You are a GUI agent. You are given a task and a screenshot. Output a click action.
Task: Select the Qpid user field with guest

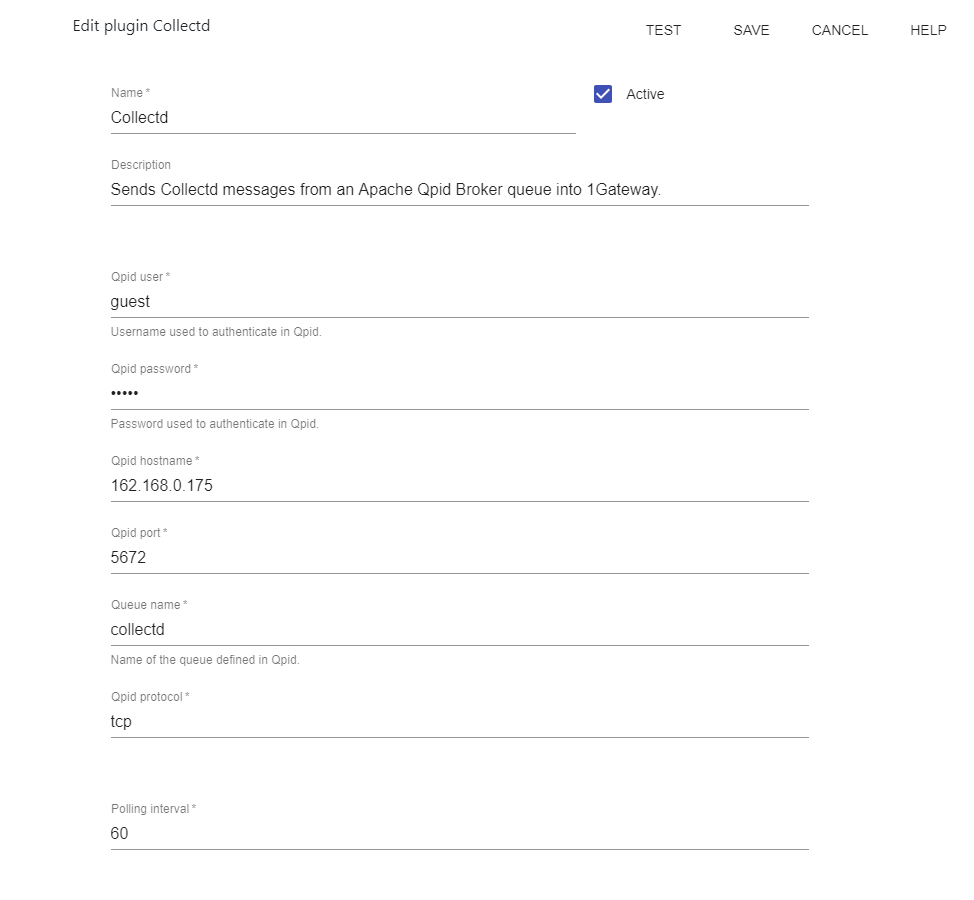459,301
